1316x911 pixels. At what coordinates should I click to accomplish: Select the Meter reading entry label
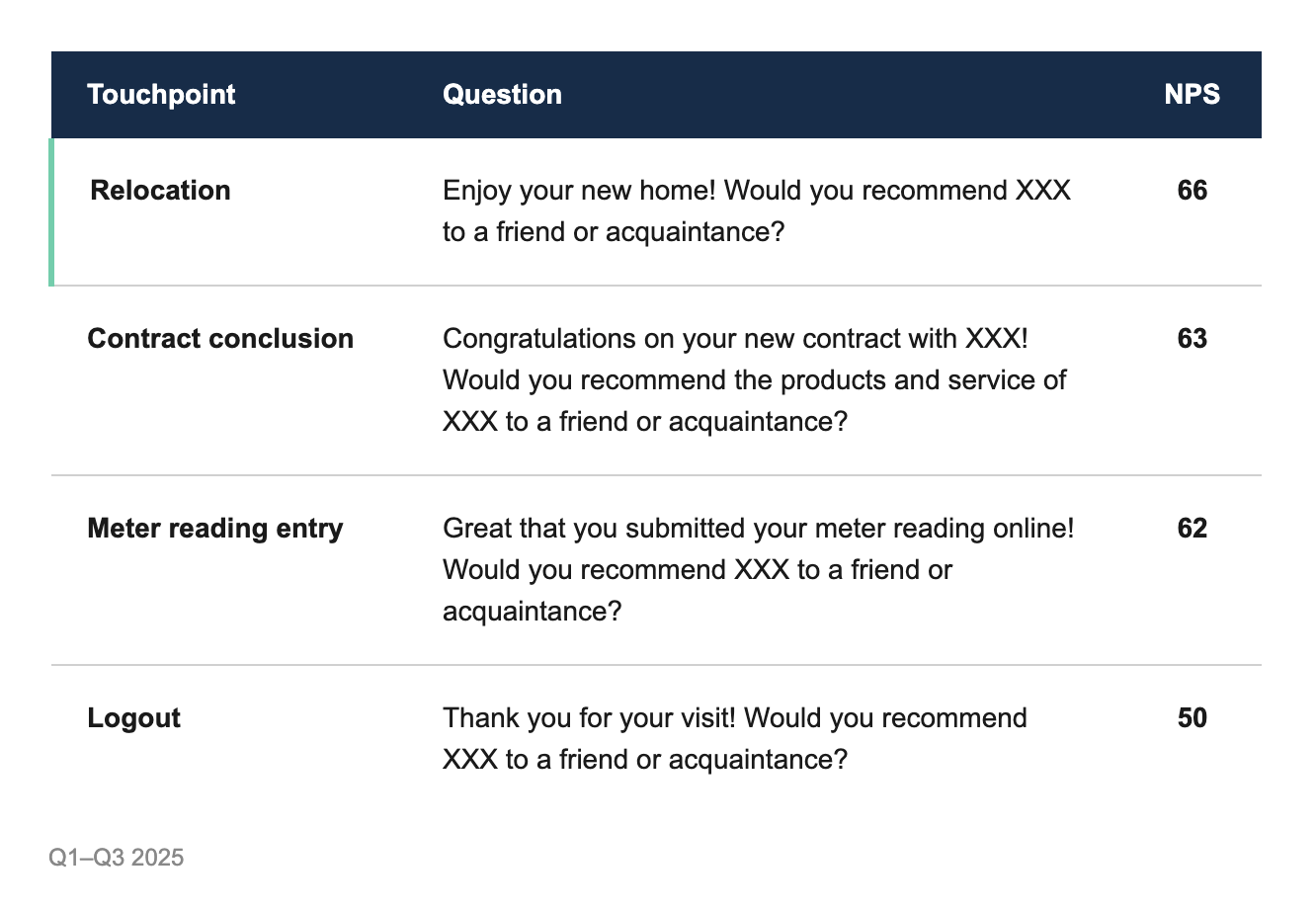pyautogui.click(x=214, y=529)
